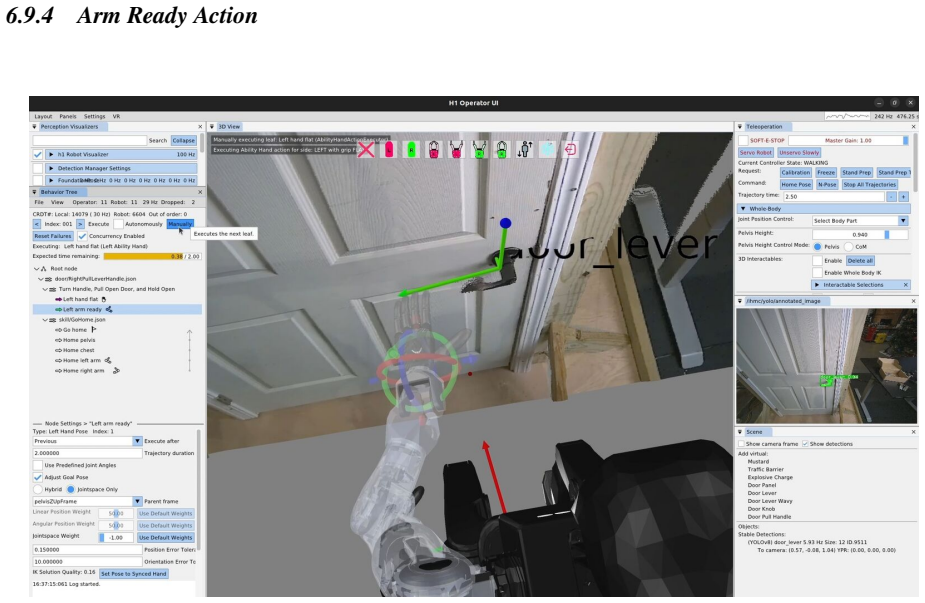Viewport: 925px width, 603px height.
Task: Open the VR menu
Action: coord(116,117)
